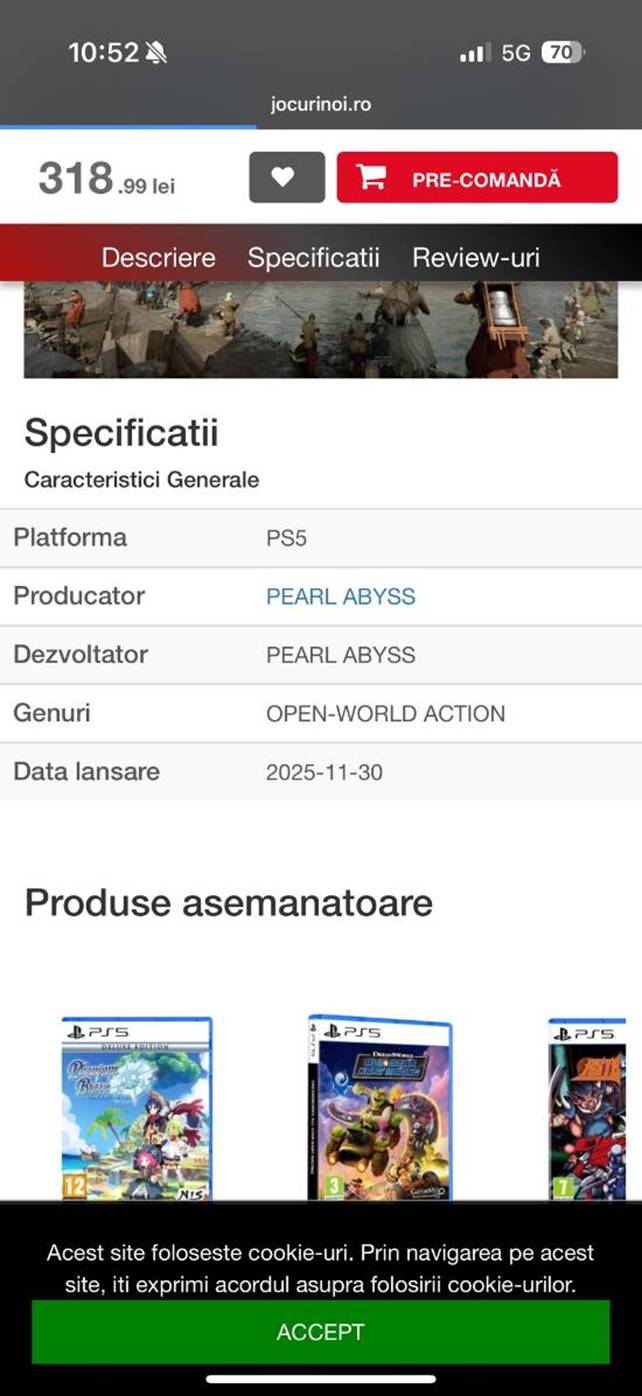Image resolution: width=642 pixels, height=1396 pixels.
Task: Tap the heart wishlist icon button
Action: pos(286,178)
